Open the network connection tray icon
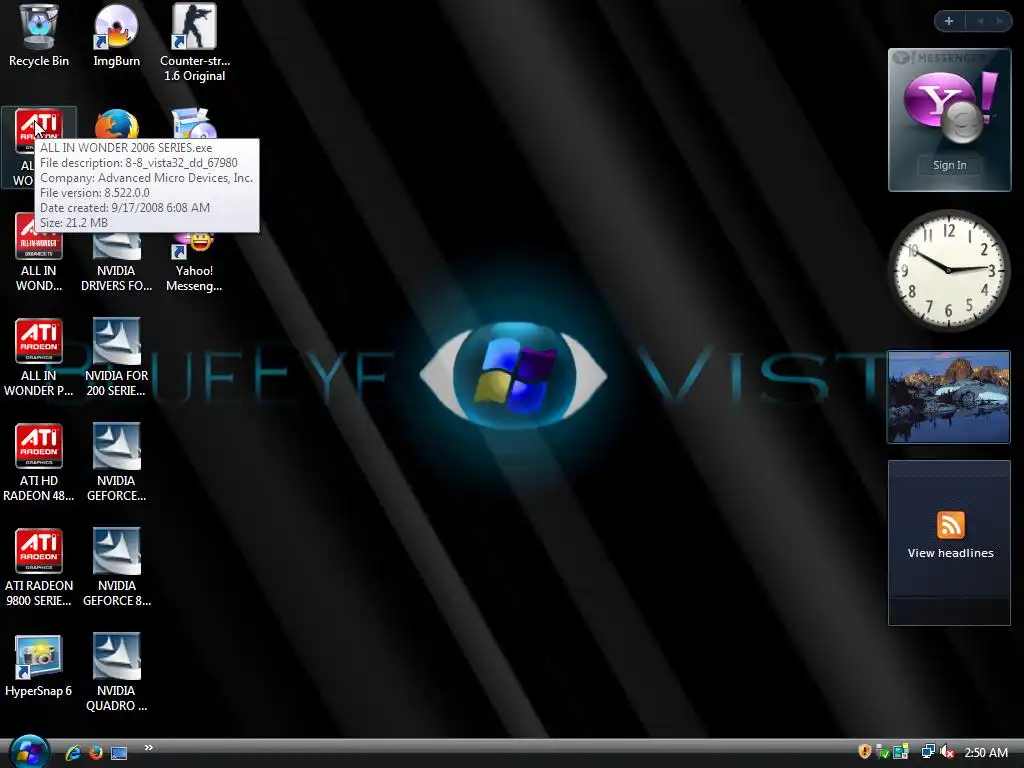Screen dimensions: 1024x768 pyautogui.click(x=927, y=752)
